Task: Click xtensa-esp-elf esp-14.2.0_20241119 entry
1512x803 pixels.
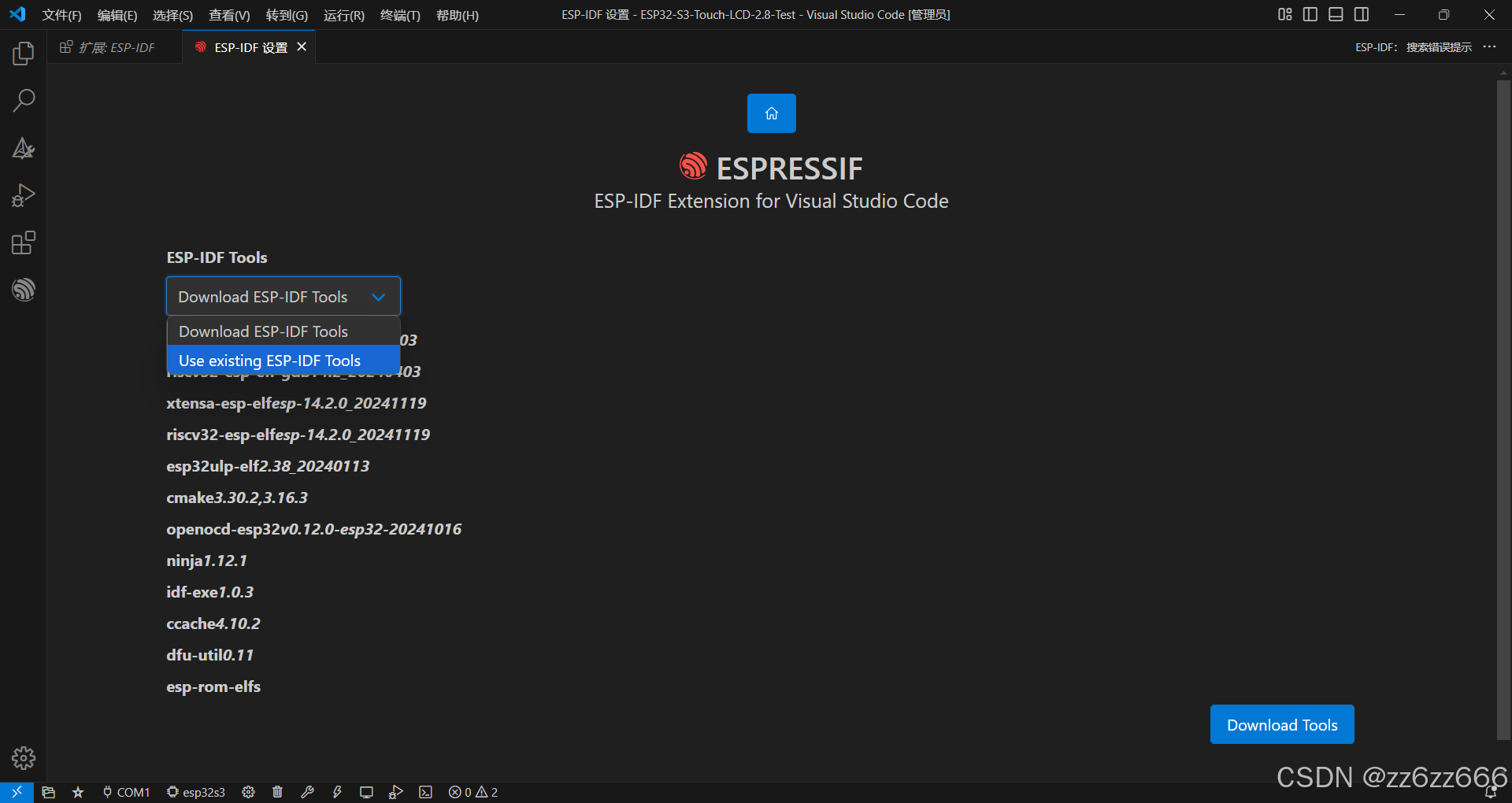Action: tap(296, 403)
